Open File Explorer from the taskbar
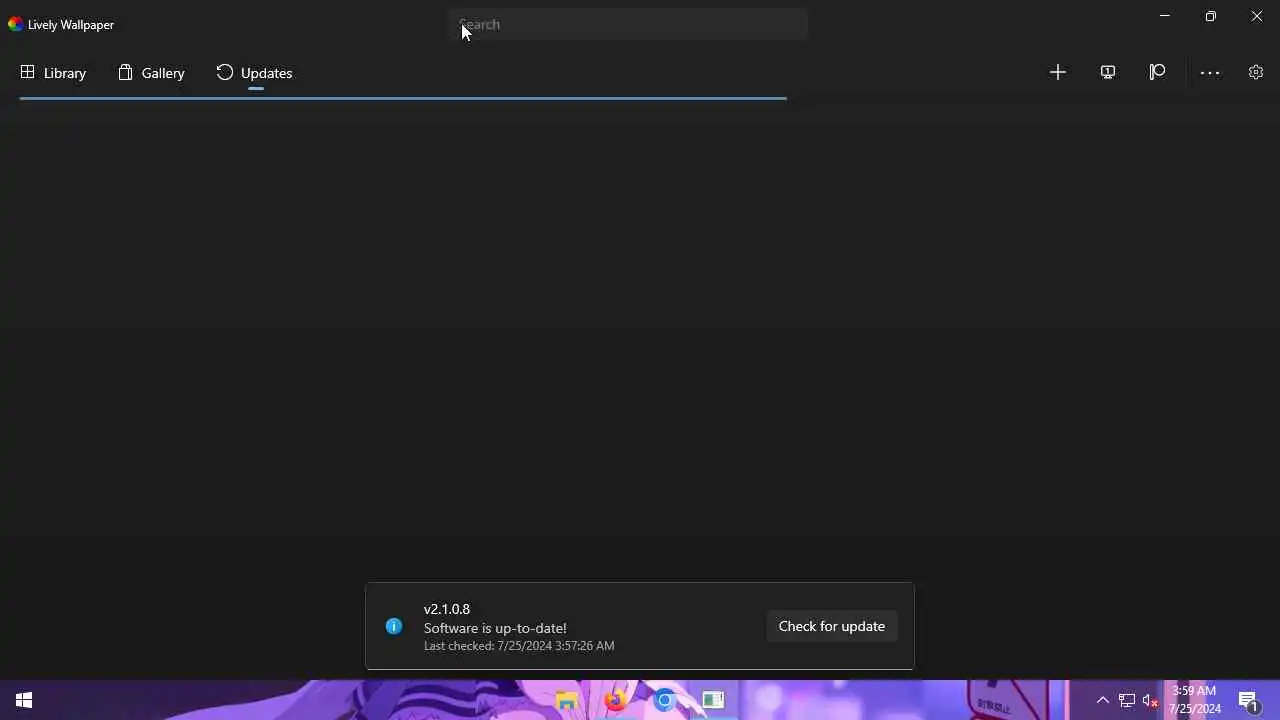Image resolution: width=1280 pixels, height=720 pixels. click(x=567, y=700)
